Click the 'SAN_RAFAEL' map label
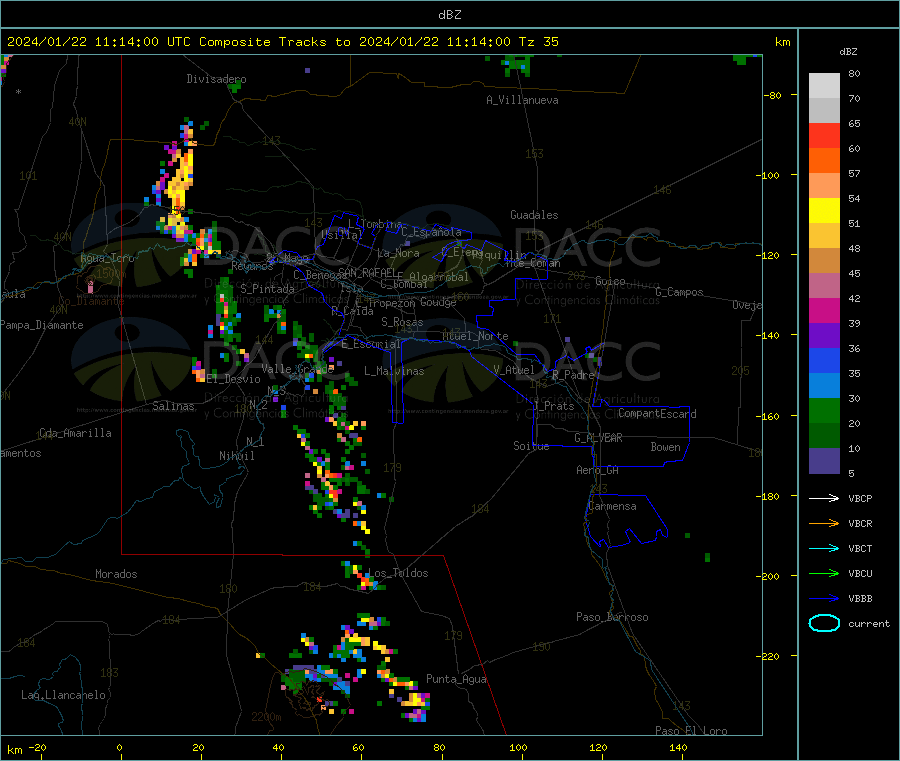 point(367,272)
